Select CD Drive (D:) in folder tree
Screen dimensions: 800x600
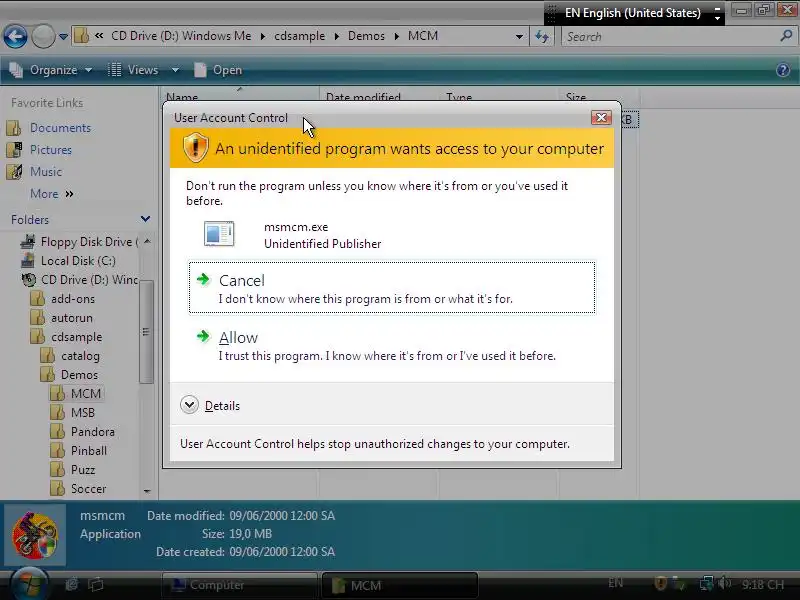click(89, 280)
